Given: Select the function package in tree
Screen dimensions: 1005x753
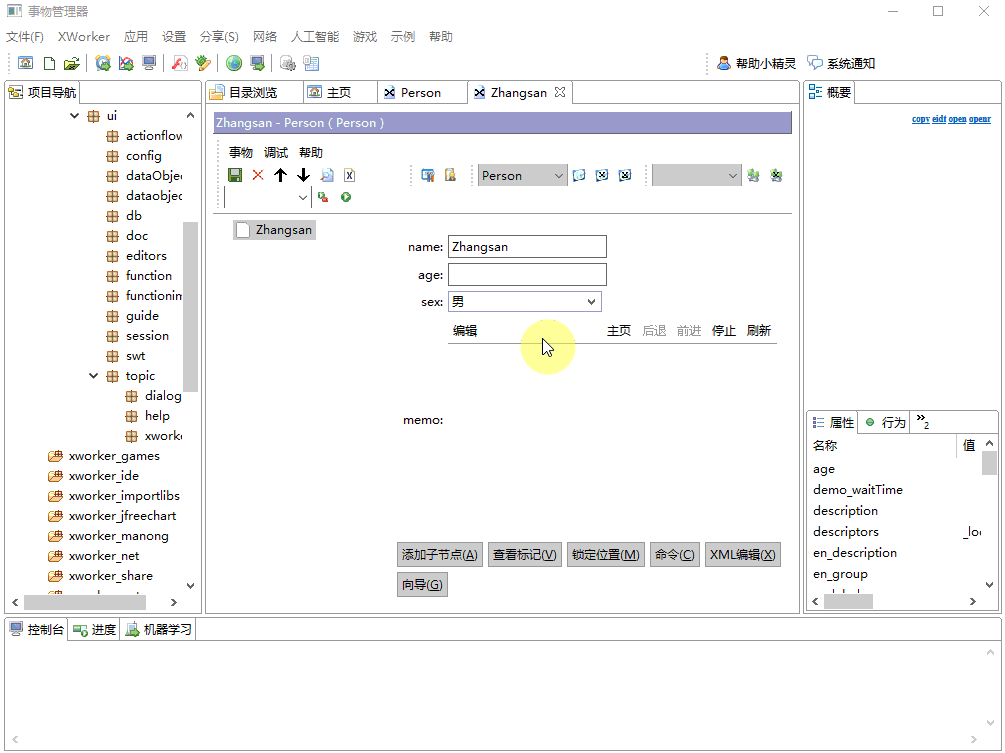Looking at the screenshot, I should point(140,276).
